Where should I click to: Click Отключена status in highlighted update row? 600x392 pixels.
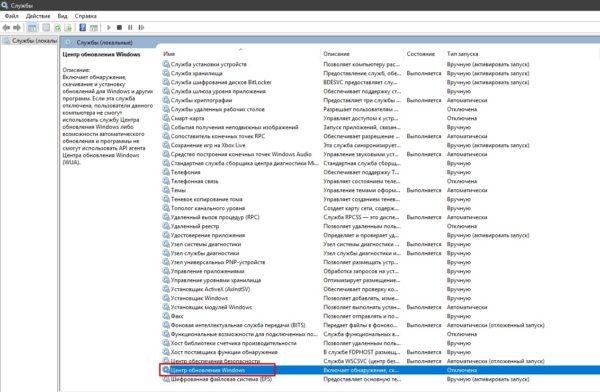[462, 370]
